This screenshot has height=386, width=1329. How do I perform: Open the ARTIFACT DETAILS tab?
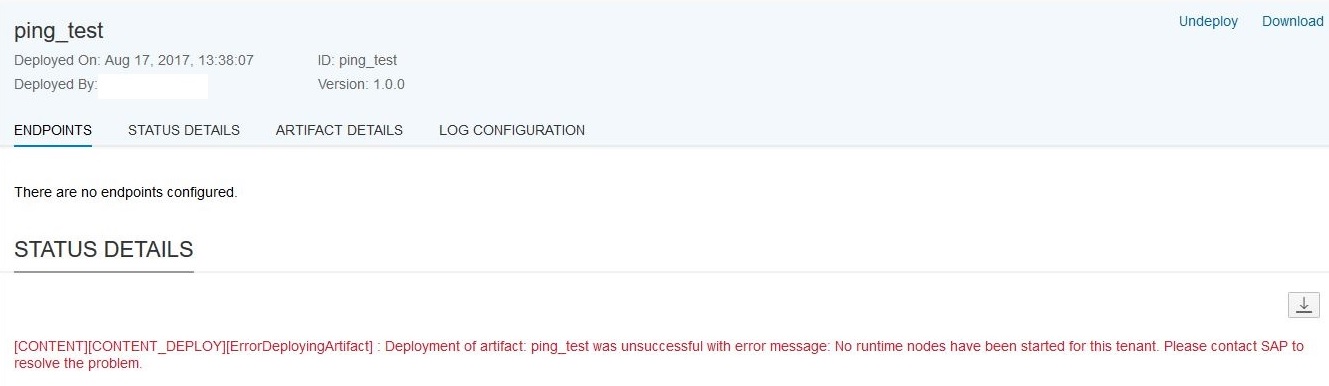[x=339, y=130]
